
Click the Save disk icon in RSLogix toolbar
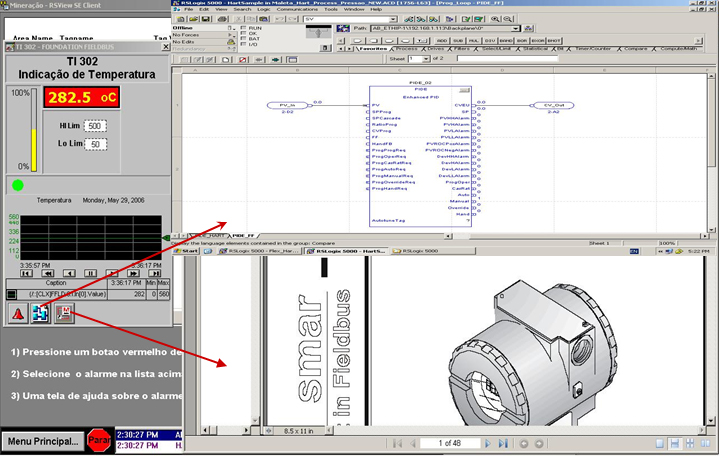pos(205,19)
